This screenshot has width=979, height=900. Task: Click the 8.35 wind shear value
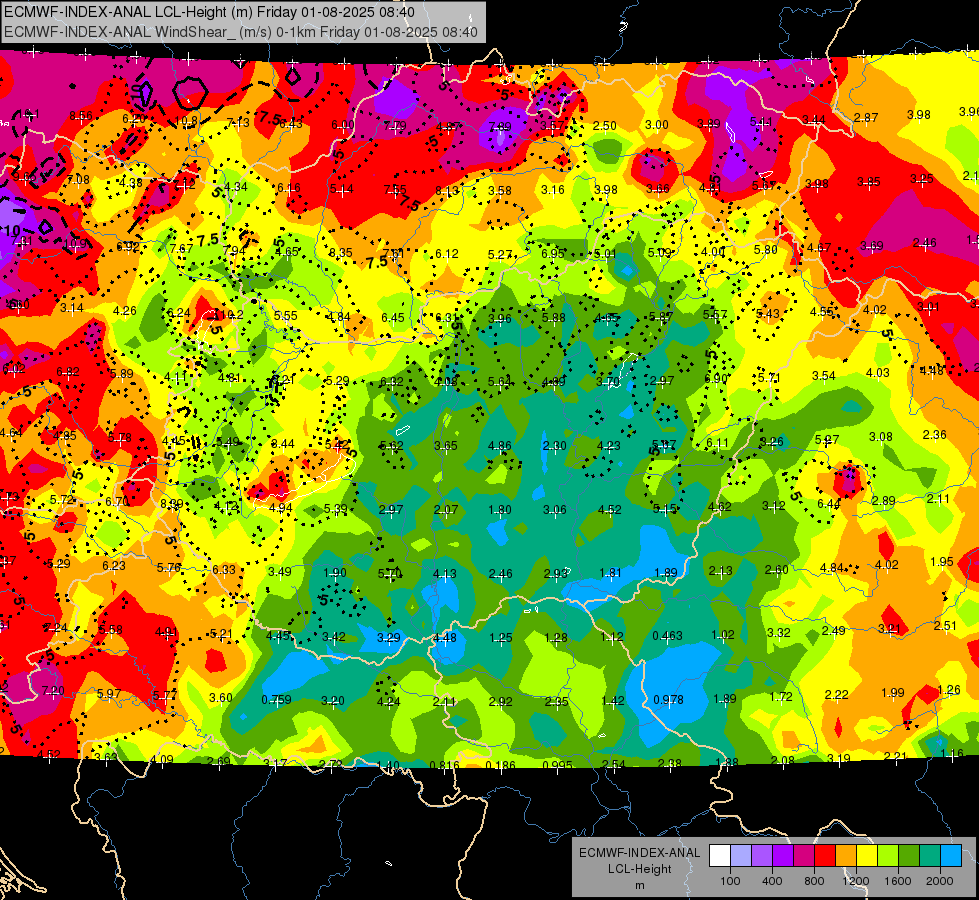pos(341,253)
